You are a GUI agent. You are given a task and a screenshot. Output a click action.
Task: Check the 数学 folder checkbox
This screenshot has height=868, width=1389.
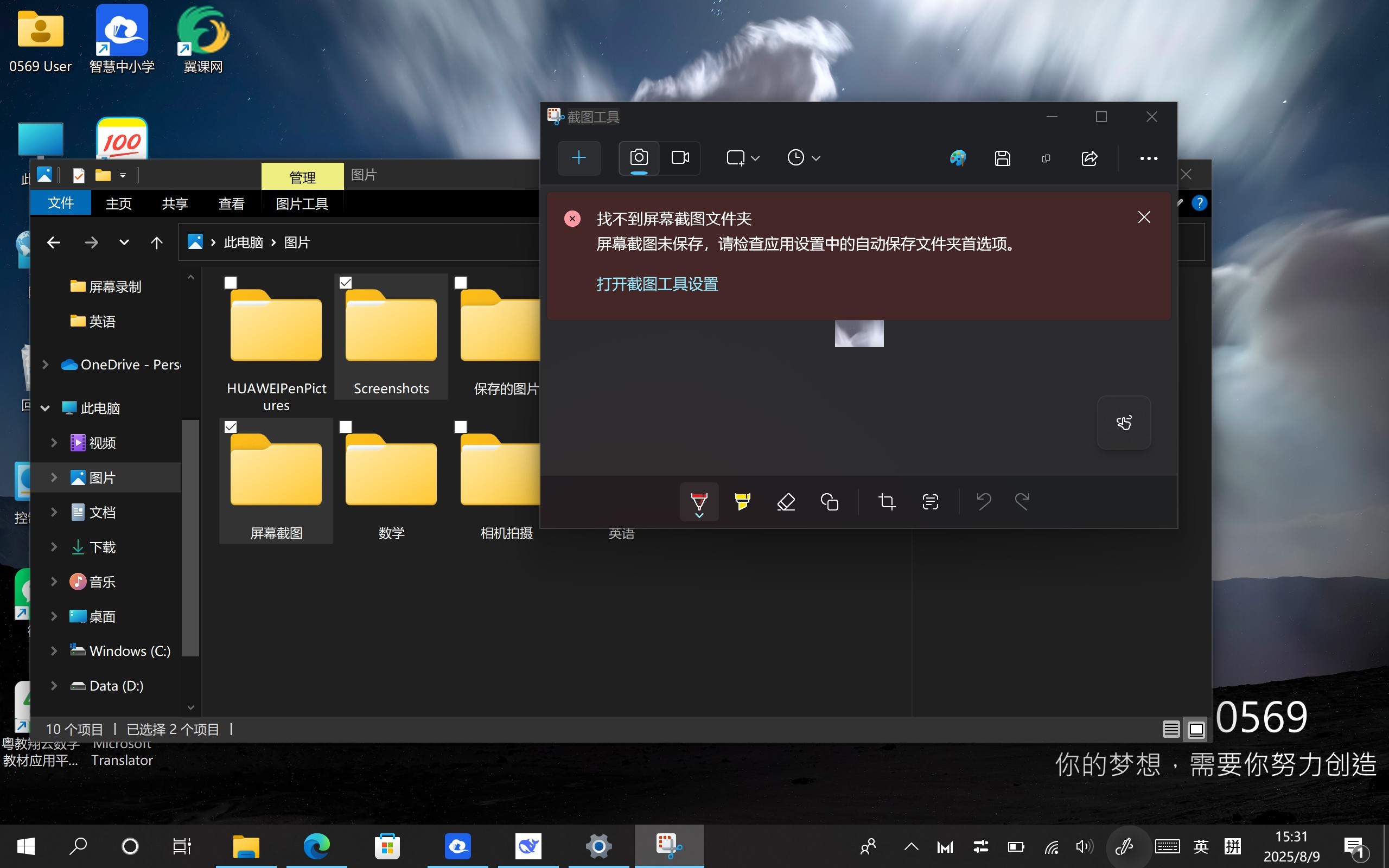(346, 426)
